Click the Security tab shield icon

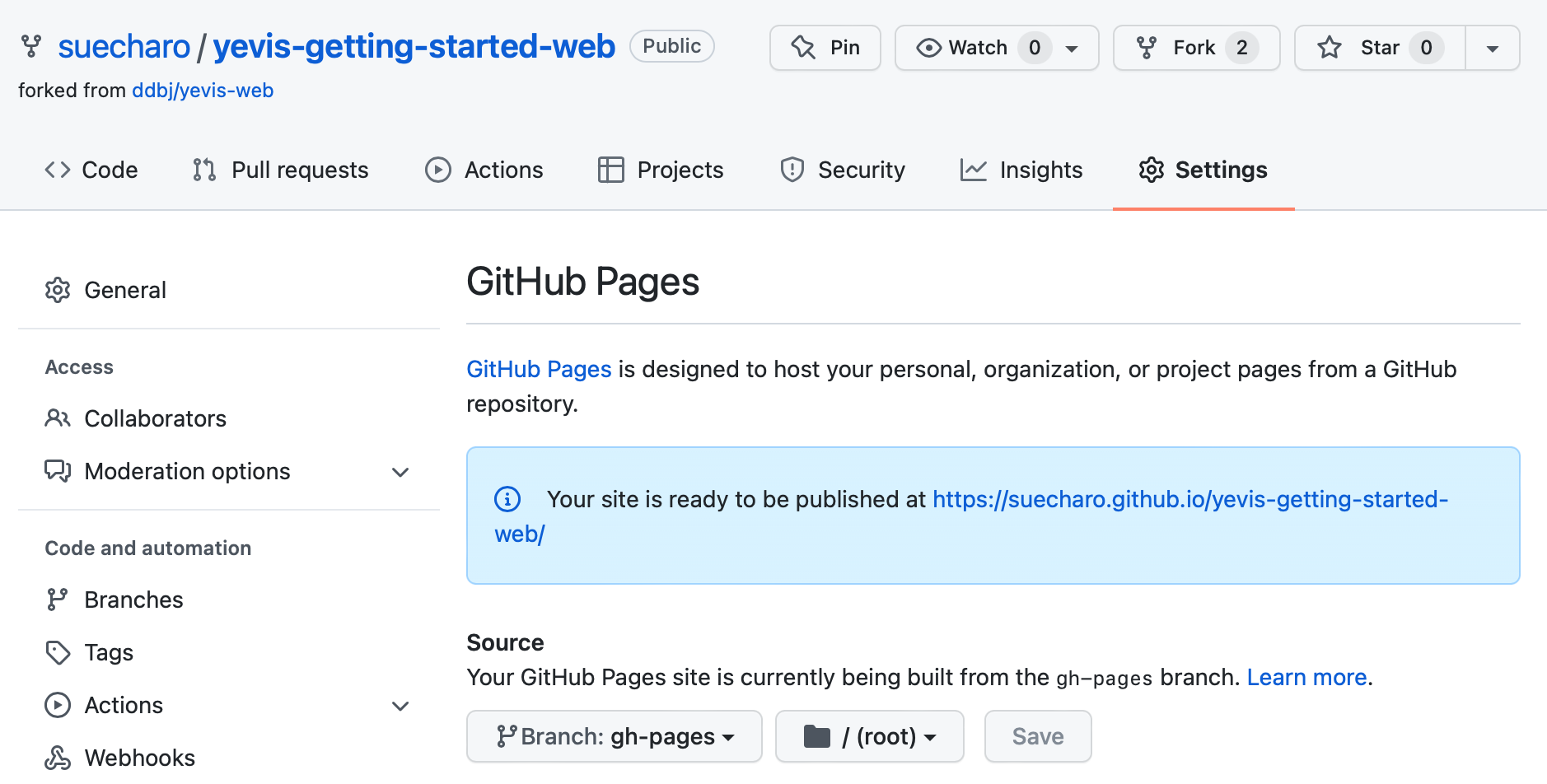point(792,170)
